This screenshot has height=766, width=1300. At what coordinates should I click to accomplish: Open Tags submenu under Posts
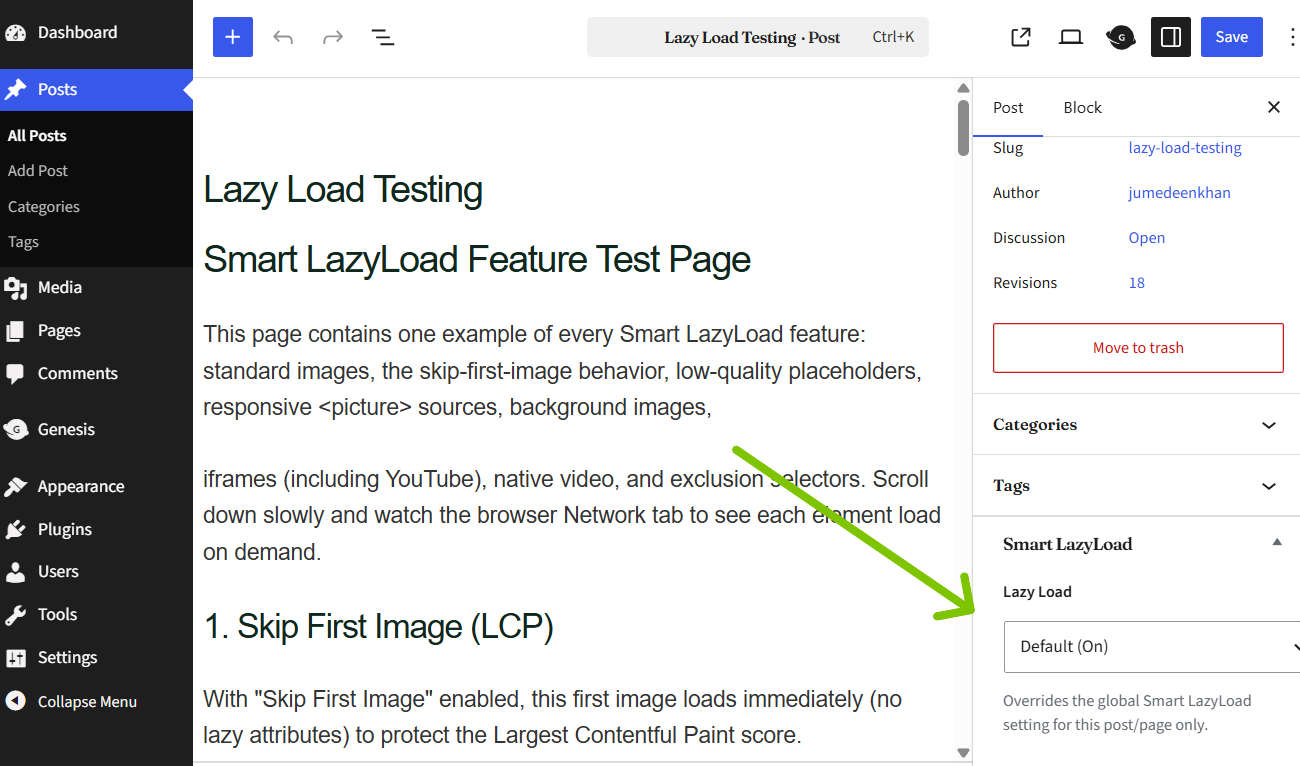tap(23, 242)
